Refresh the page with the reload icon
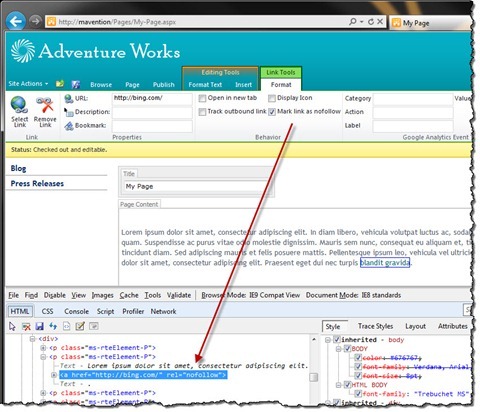The image size is (480, 412). (371, 22)
